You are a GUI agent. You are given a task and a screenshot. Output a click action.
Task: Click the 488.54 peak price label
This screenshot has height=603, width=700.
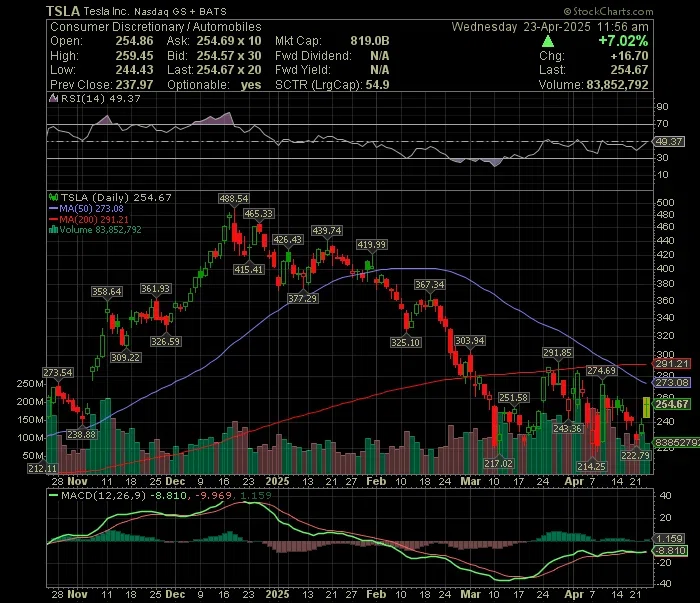pyautogui.click(x=234, y=198)
